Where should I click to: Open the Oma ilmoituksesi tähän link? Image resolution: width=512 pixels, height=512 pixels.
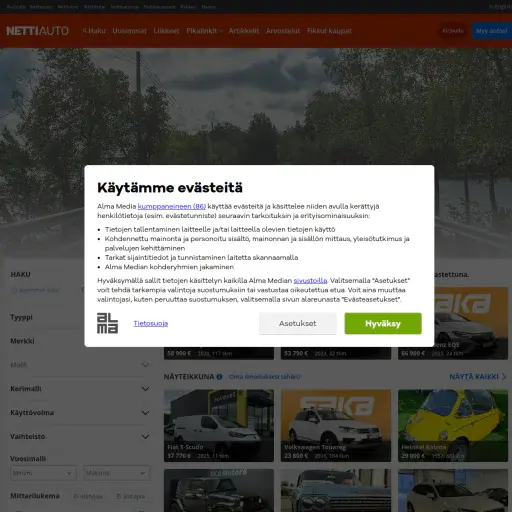[x=265, y=377]
